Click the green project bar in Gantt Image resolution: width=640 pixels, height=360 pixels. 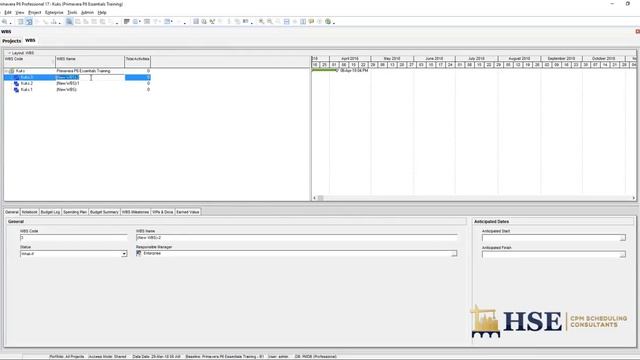tap(324, 70)
